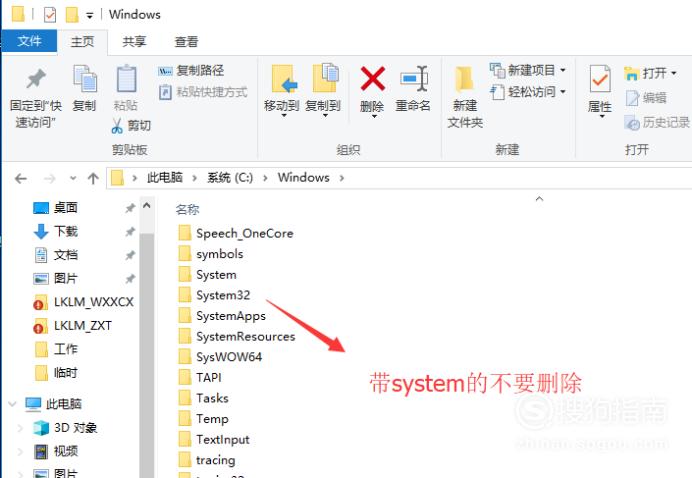Open the Share ribbon tab

(x=134, y=42)
